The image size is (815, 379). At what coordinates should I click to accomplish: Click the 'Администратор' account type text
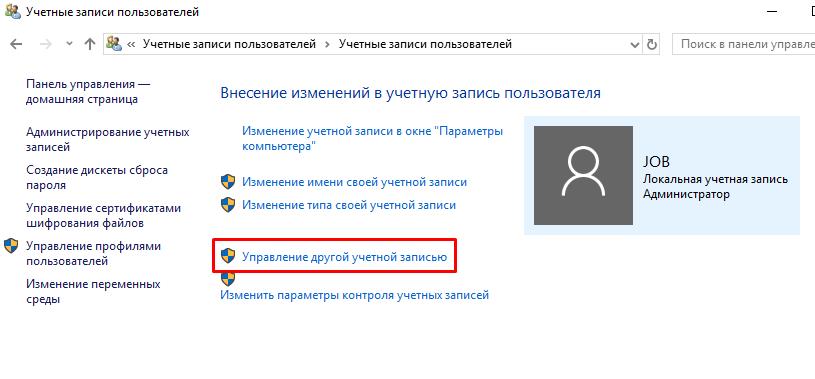686,194
